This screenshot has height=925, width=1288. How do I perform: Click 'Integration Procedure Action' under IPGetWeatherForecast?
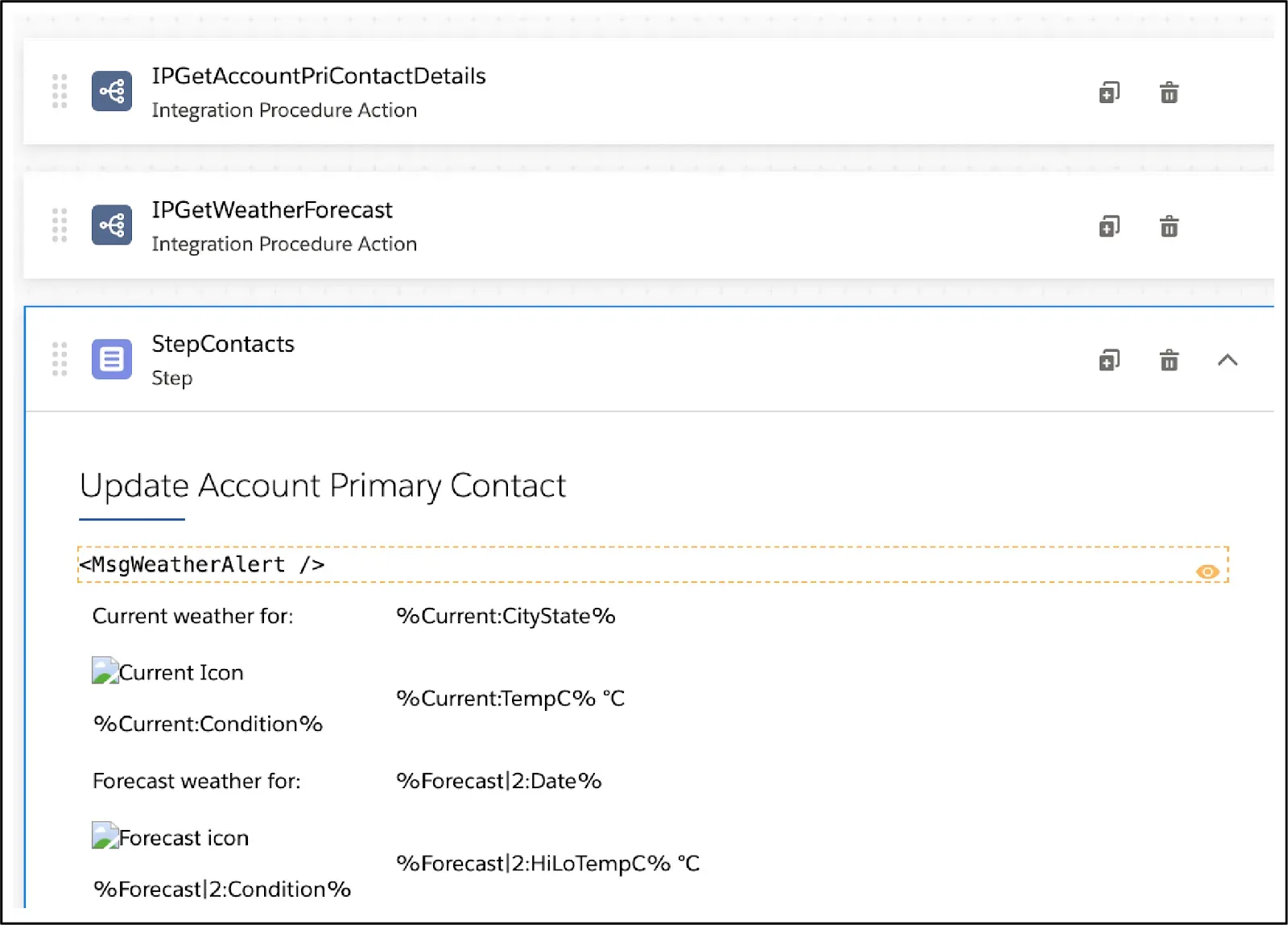click(x=284, y=244)
